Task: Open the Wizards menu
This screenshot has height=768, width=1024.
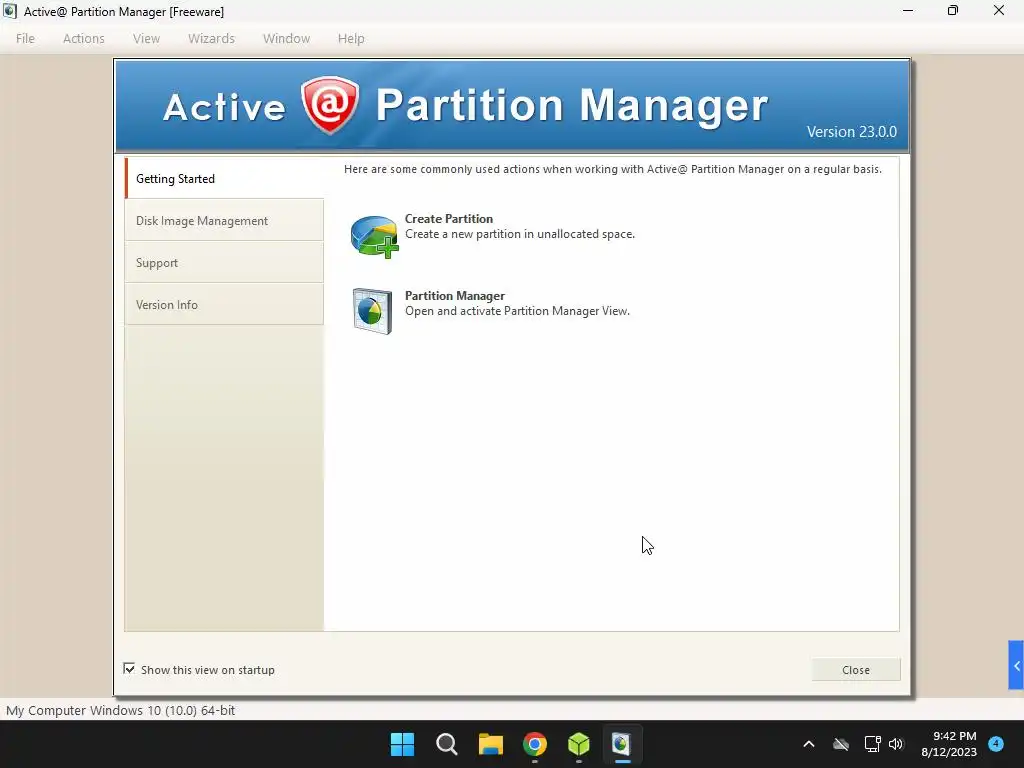Action: [211, 39]
